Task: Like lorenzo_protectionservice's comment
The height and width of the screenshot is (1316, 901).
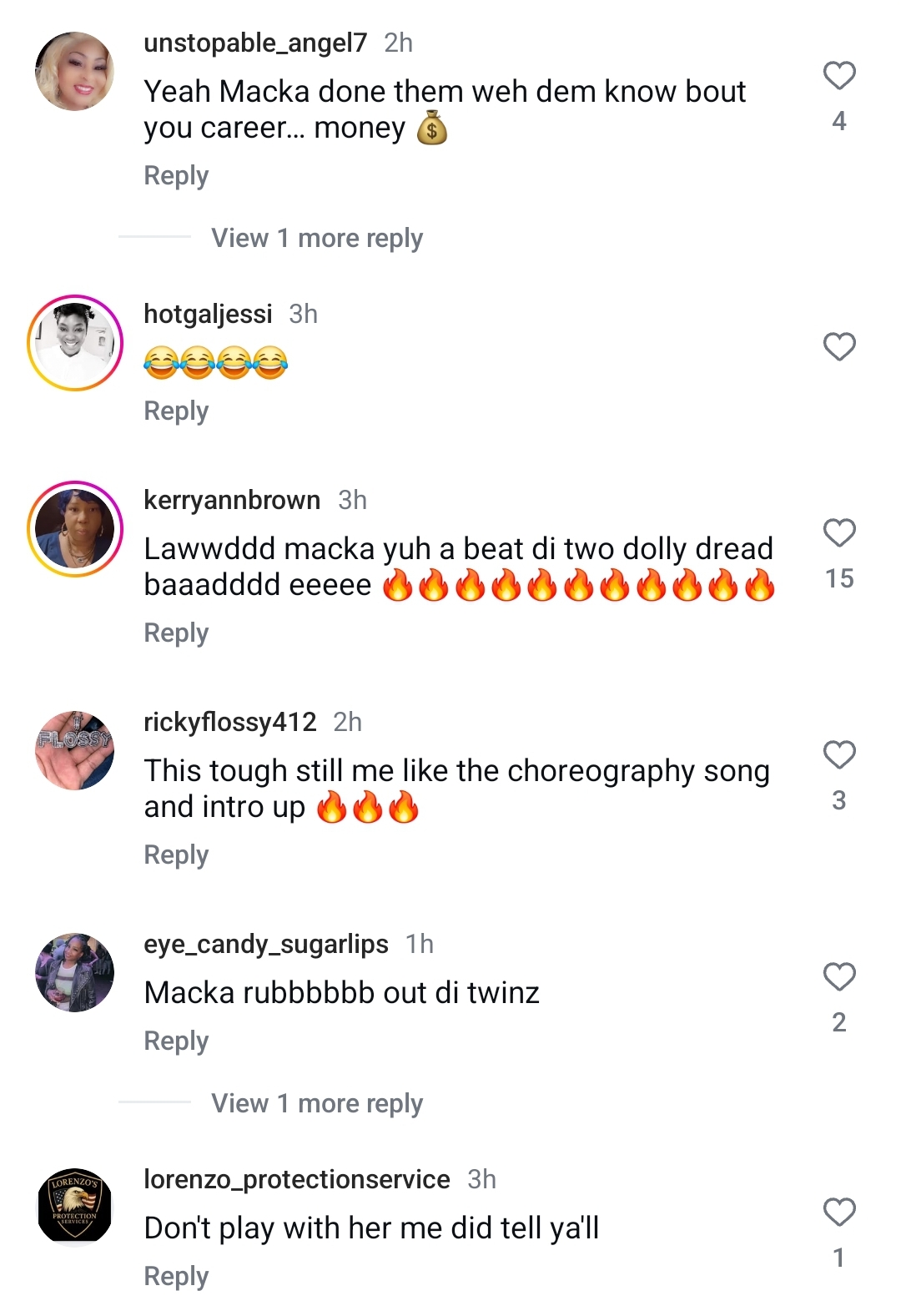Action: point(839,1213)
